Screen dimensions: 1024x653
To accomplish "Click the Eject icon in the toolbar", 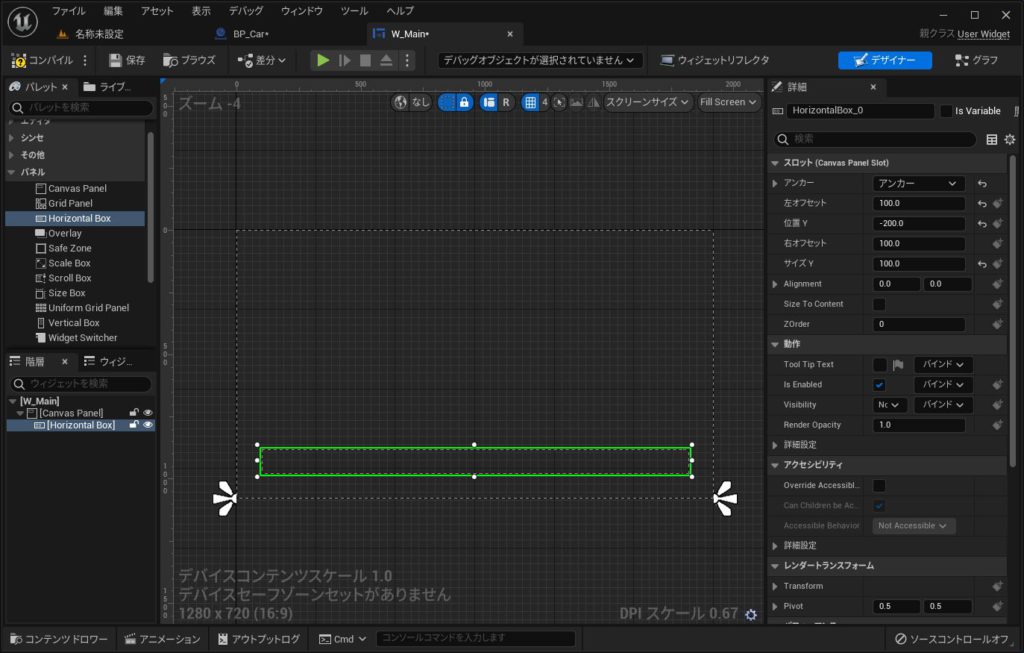I will pos(386,60).
